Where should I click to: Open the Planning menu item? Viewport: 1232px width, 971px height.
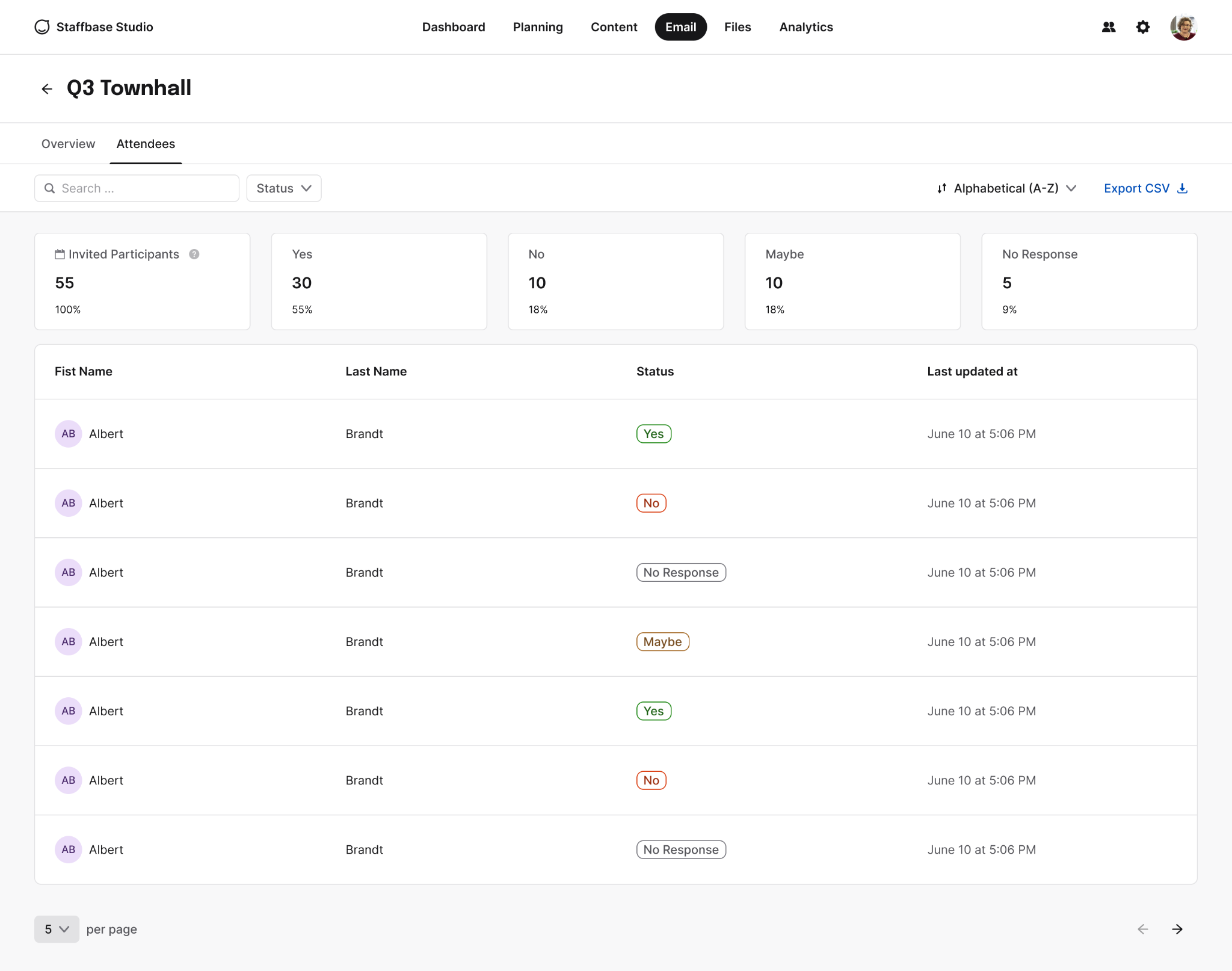click(538, 27)
